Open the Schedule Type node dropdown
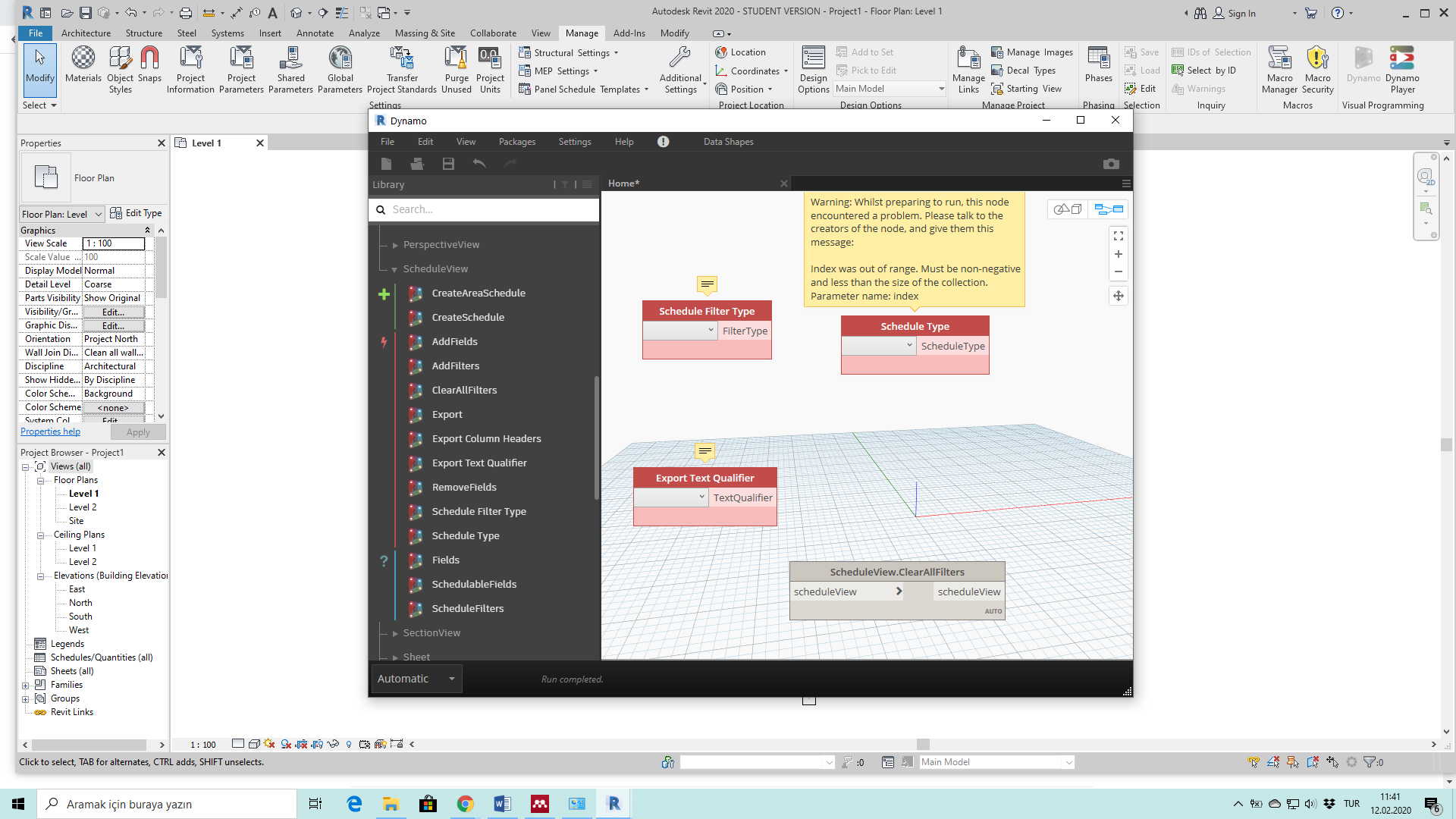The width and height of the screenshot is (1456, 819). click(x=878, y=346)
